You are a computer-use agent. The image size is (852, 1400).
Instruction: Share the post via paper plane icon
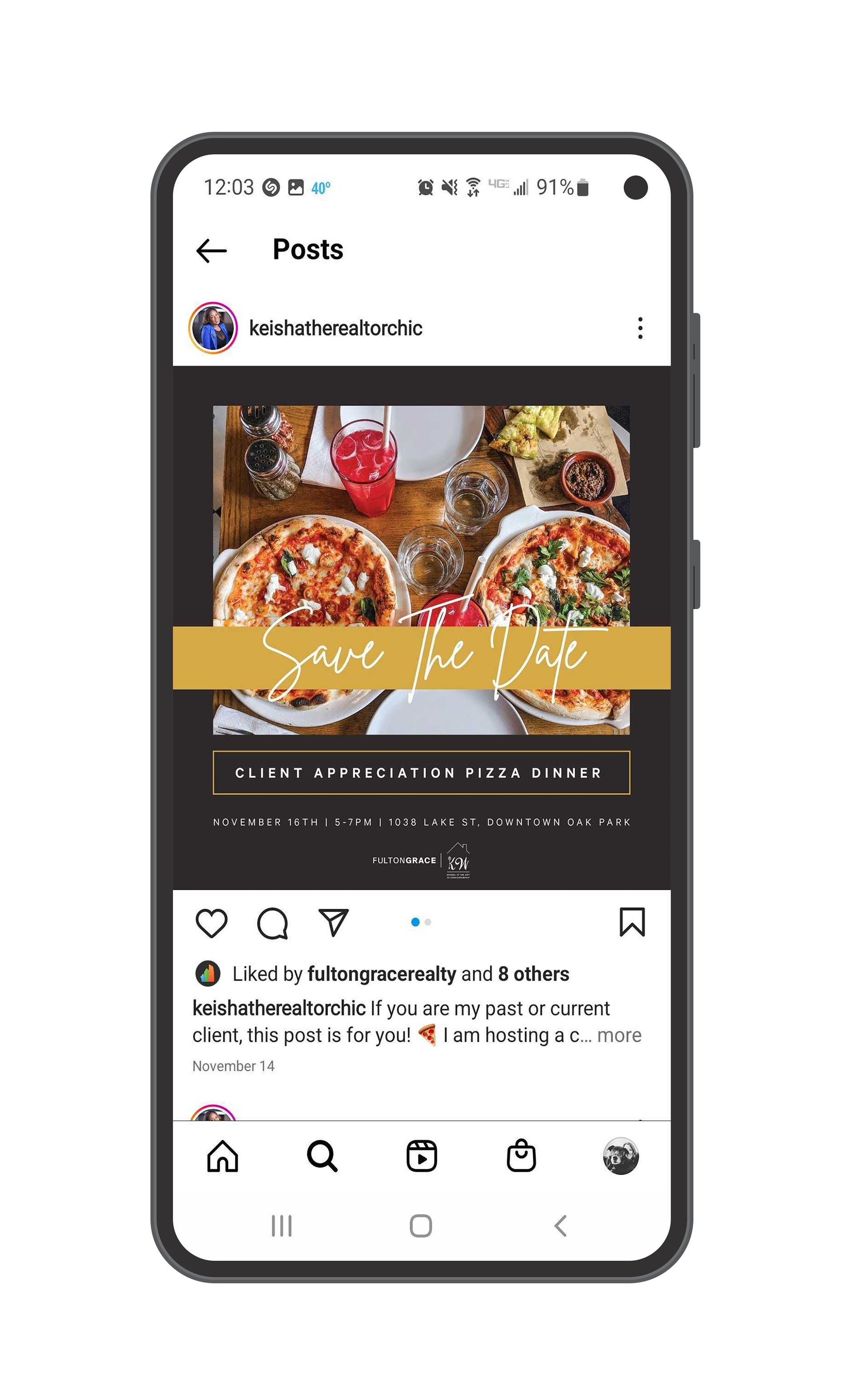(x=334, y=922)
